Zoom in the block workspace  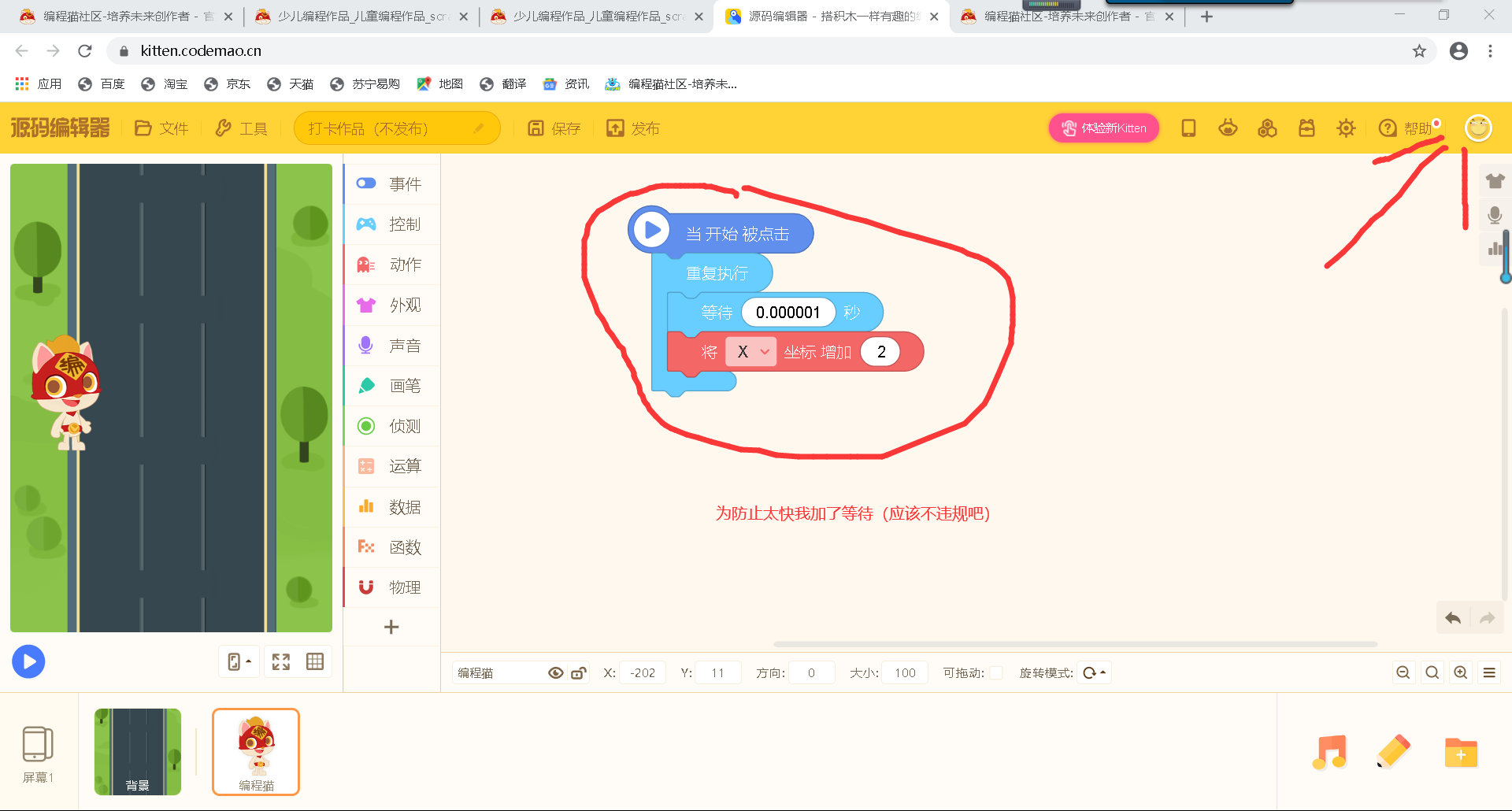(x=1461, y=672)
